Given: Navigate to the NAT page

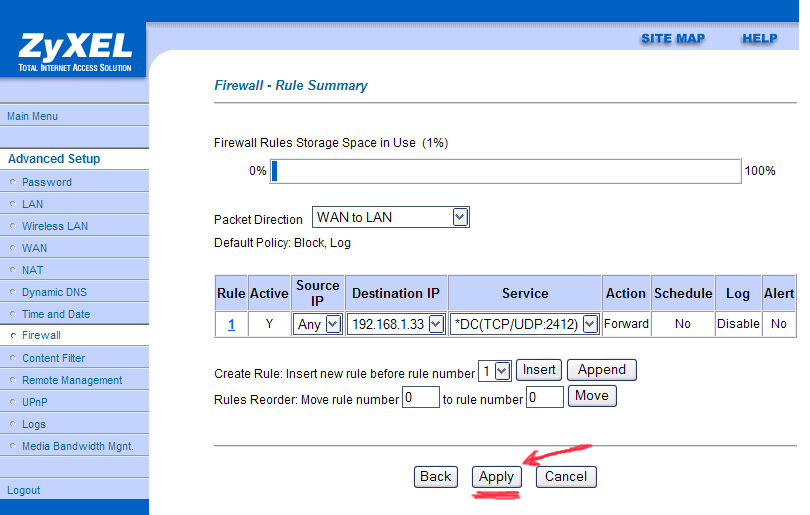Looking at the screenshot, I should (x=33, y=270).
